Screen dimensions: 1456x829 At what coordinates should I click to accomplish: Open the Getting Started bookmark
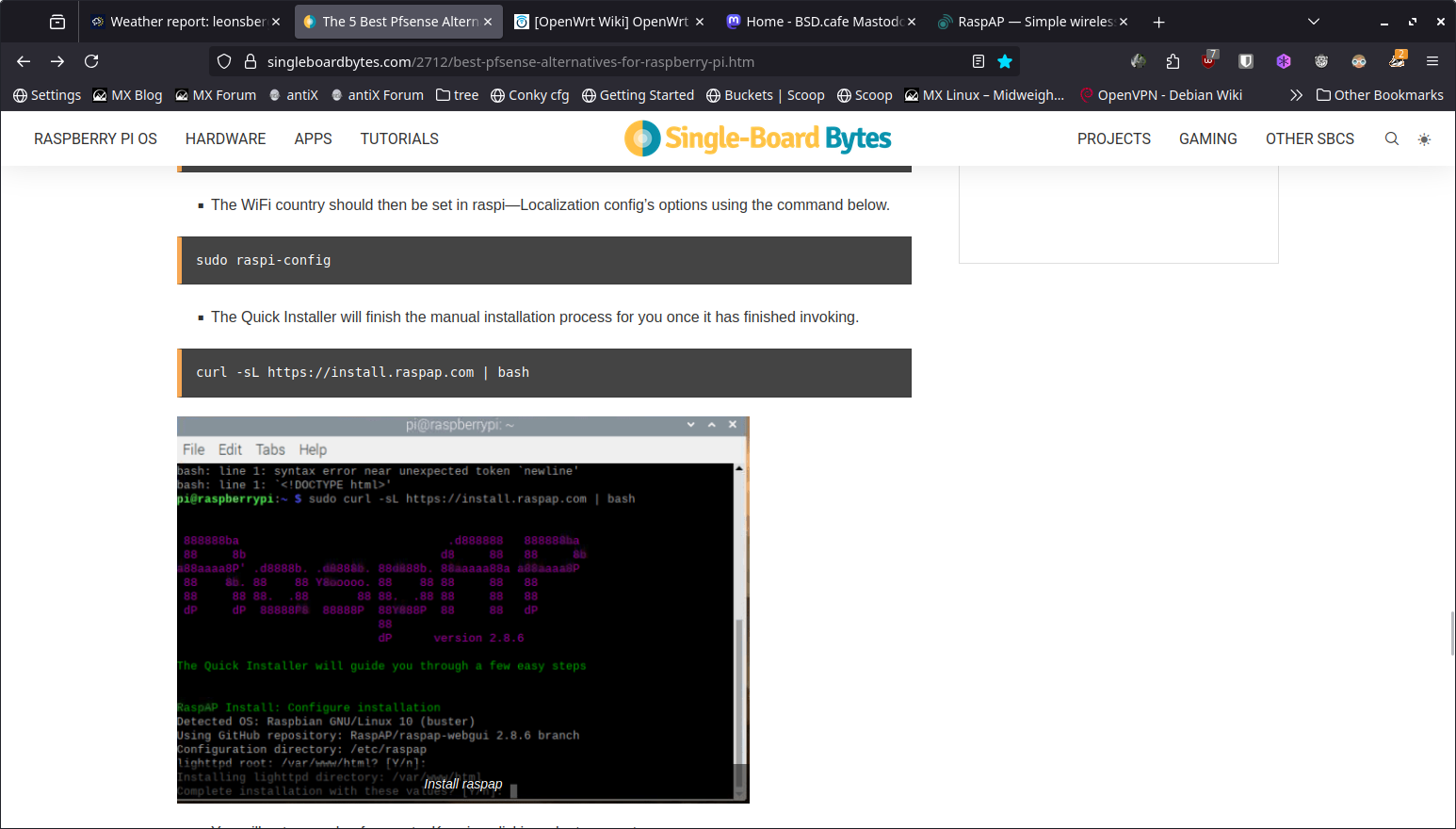point(638,95)
